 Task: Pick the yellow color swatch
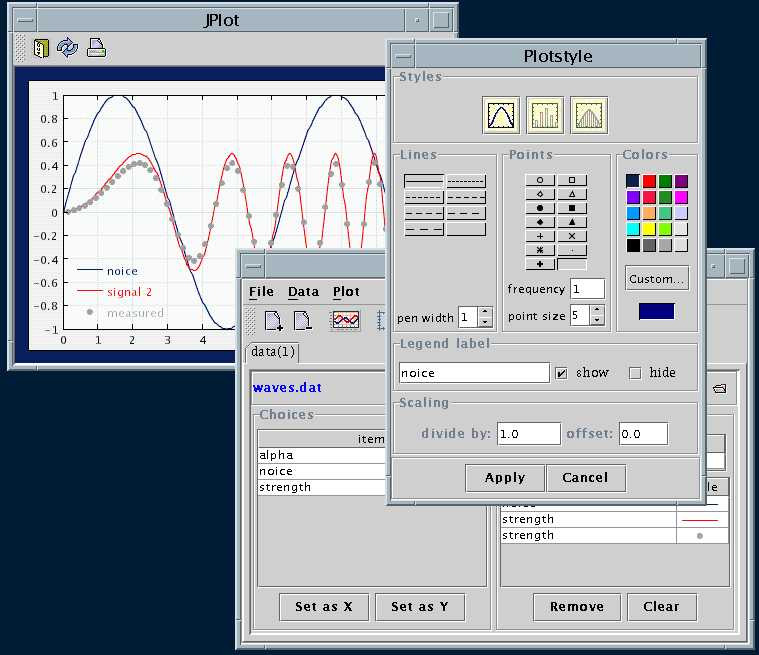(649, 229)
